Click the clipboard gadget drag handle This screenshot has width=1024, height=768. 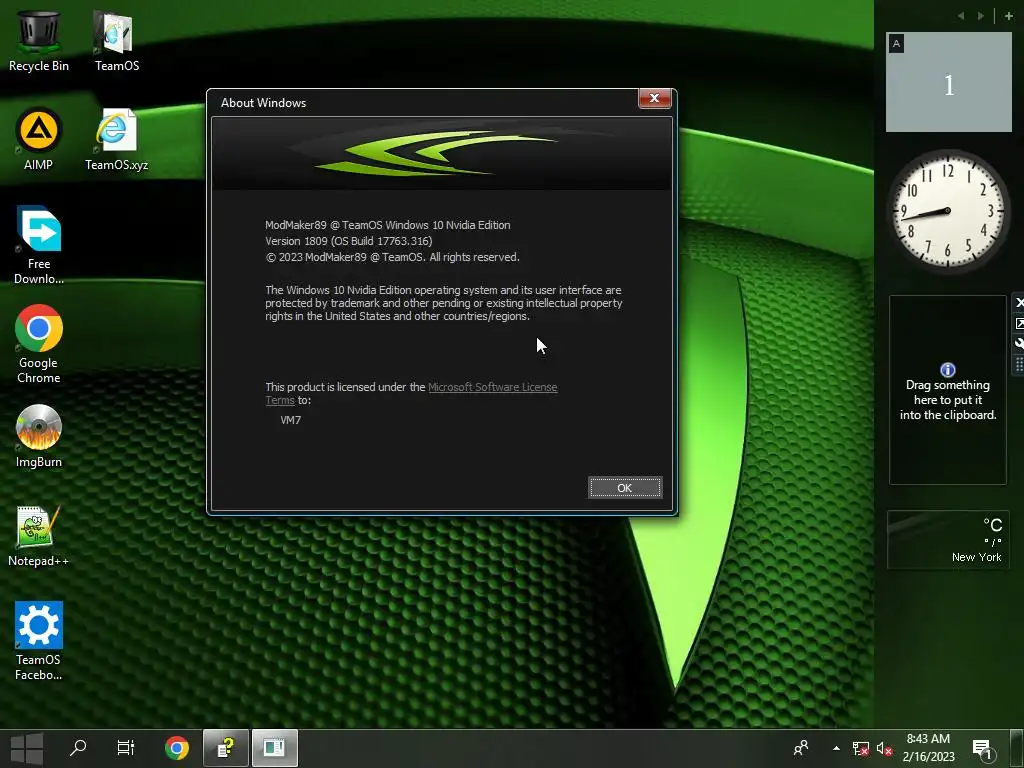(1019, 364)
